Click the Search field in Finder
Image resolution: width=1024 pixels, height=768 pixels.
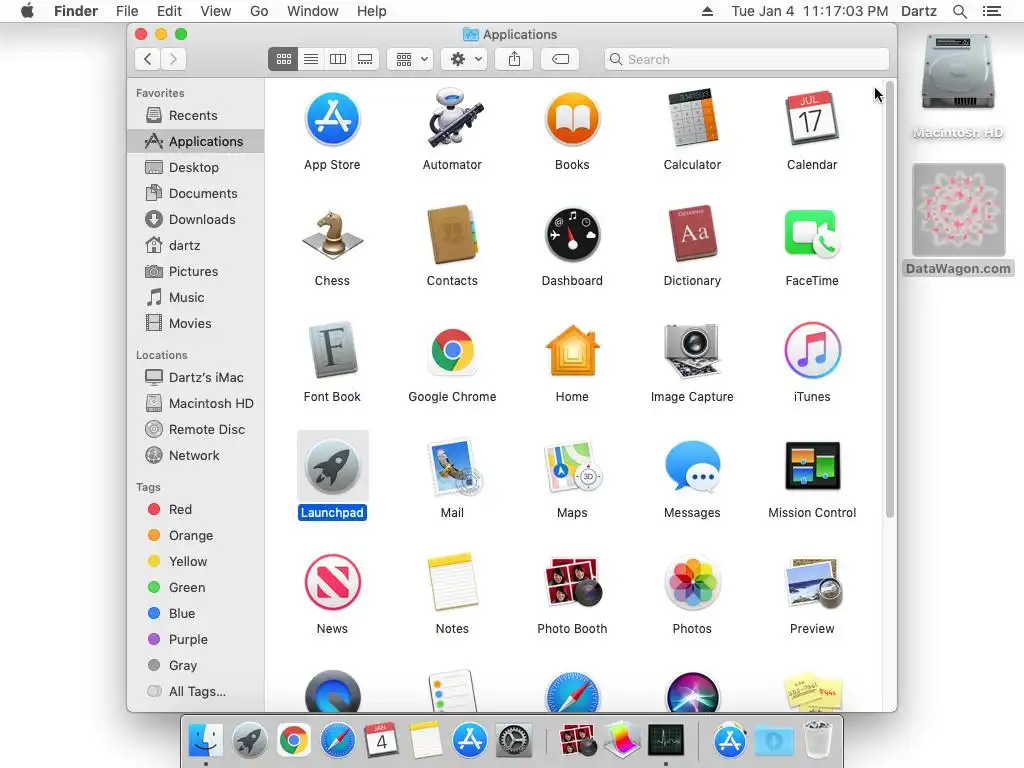[x=746, y=59]
